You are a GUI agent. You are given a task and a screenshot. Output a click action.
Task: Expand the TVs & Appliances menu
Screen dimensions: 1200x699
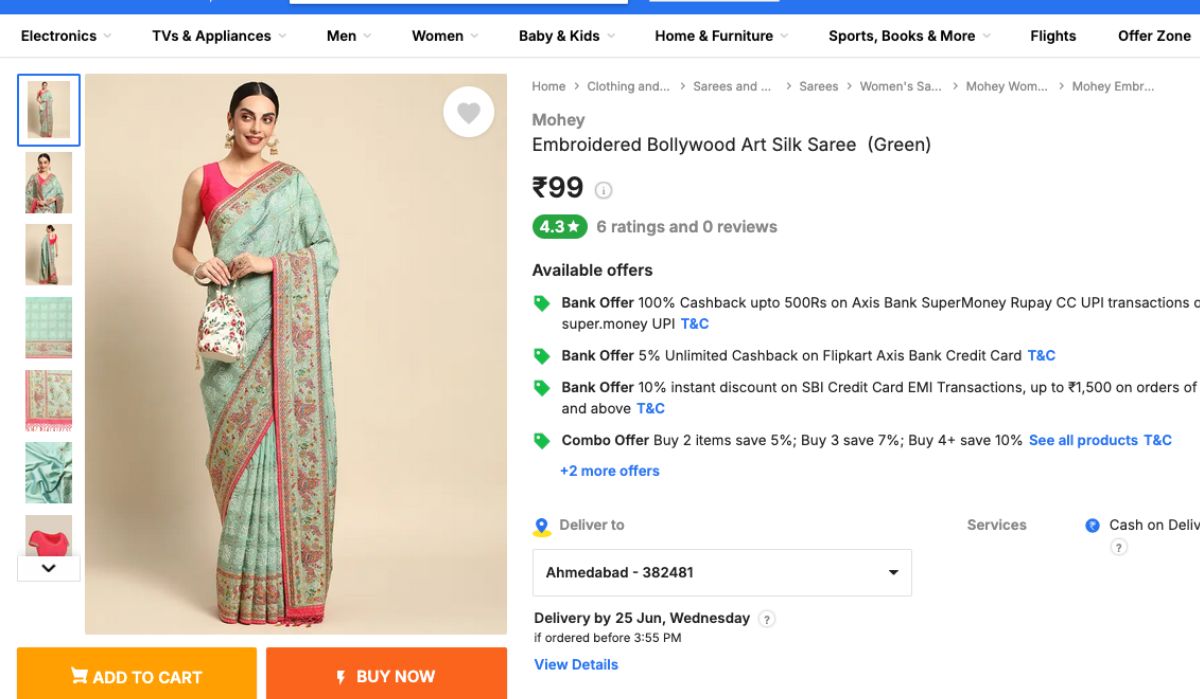pos(219,36)
